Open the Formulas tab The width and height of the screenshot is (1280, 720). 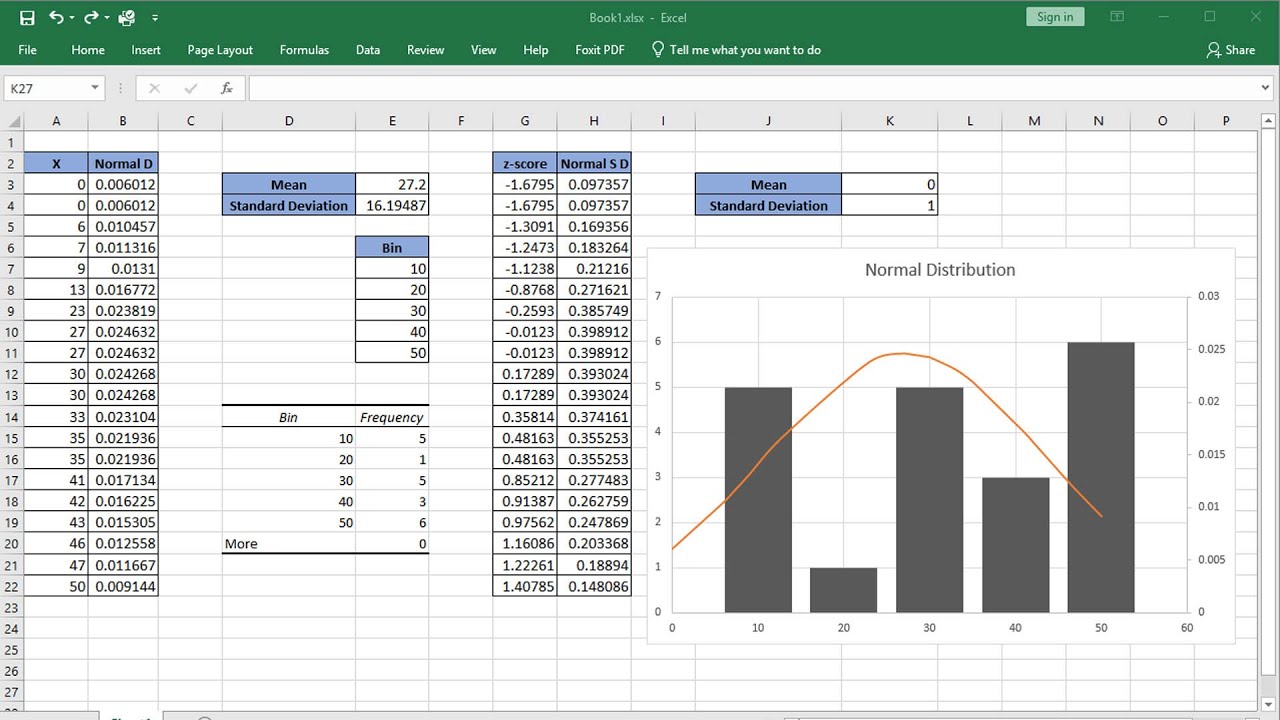tap(304, 50)
